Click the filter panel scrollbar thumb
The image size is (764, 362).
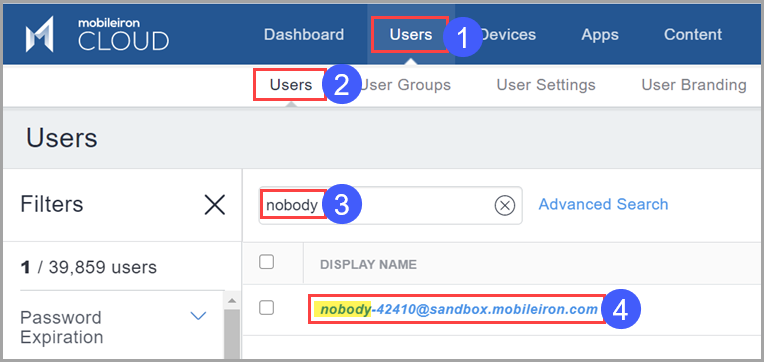[232, 334]
